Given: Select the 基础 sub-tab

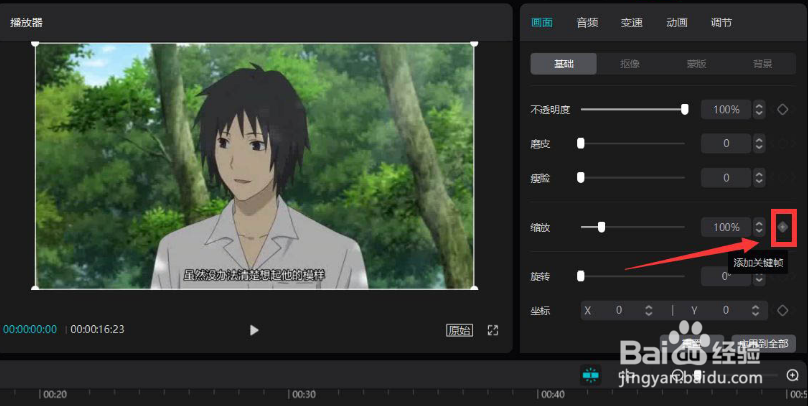Looking at the screenshot, I should 564,64.
